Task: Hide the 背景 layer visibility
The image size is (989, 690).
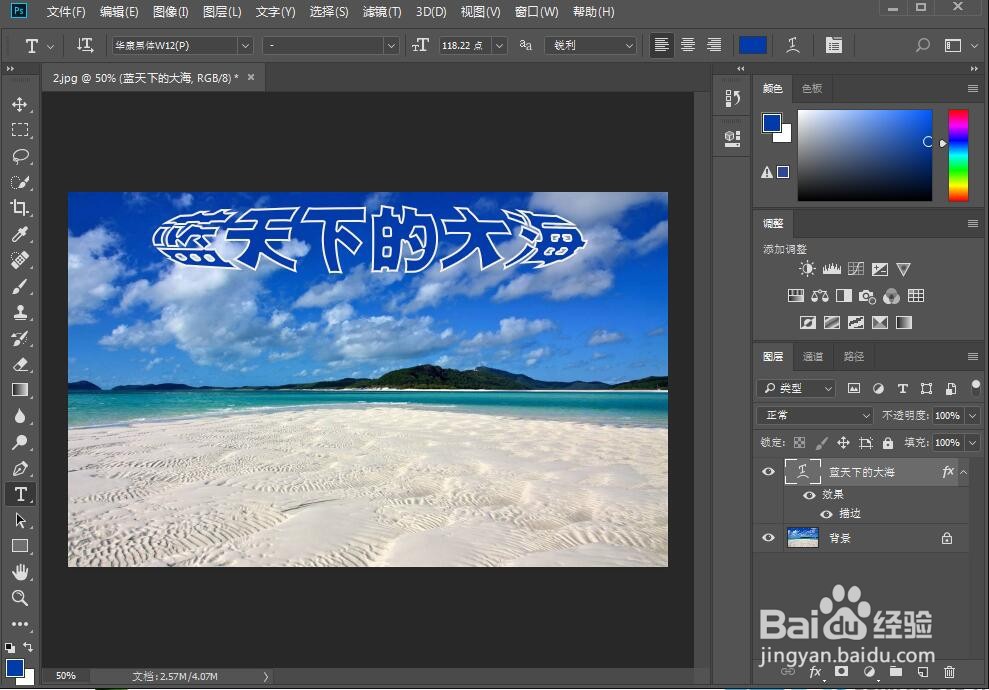Action: [x=768, y=538]
